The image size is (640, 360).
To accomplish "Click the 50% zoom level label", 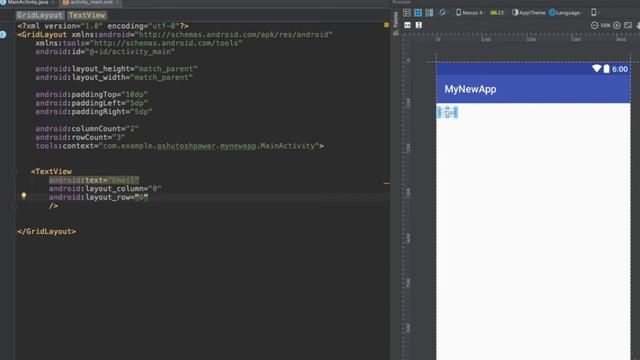I will [x=605, y=25].
